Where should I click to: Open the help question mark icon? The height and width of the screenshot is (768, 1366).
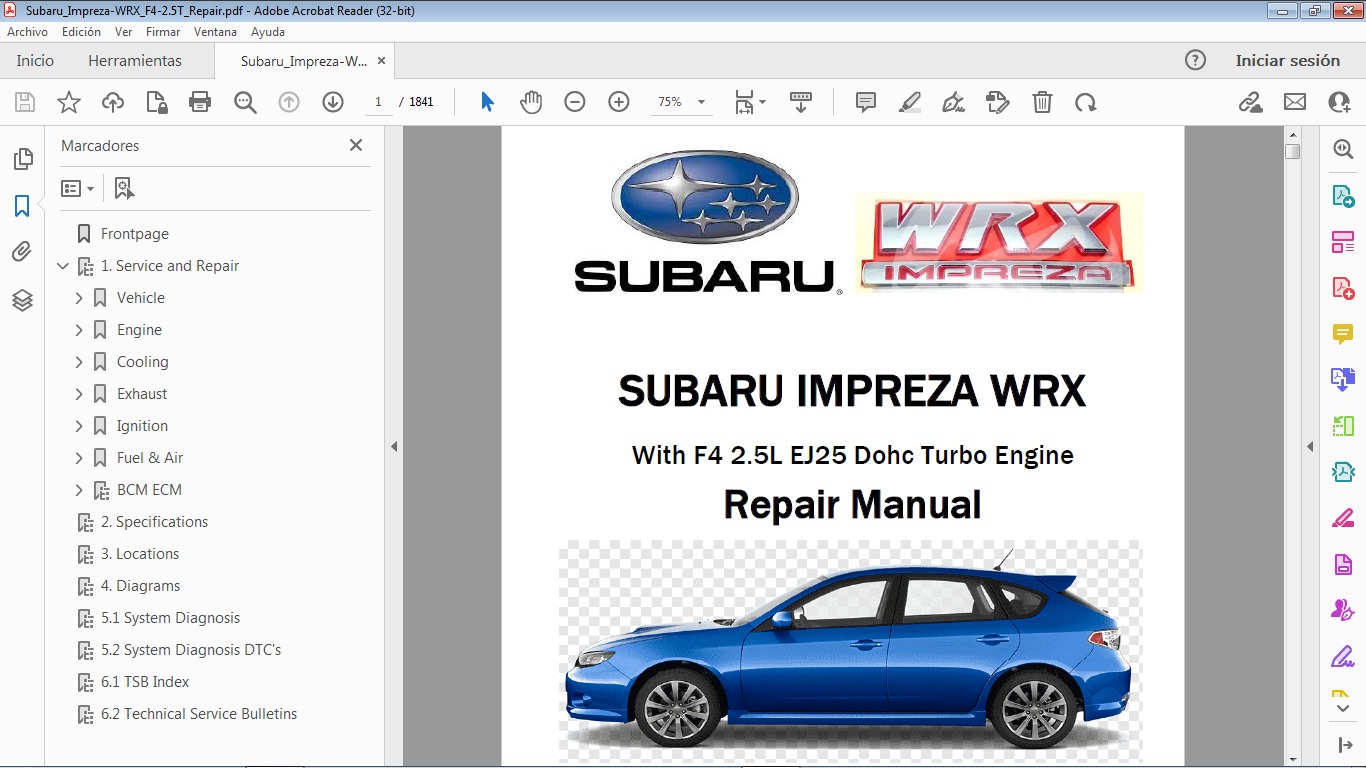1195,61
